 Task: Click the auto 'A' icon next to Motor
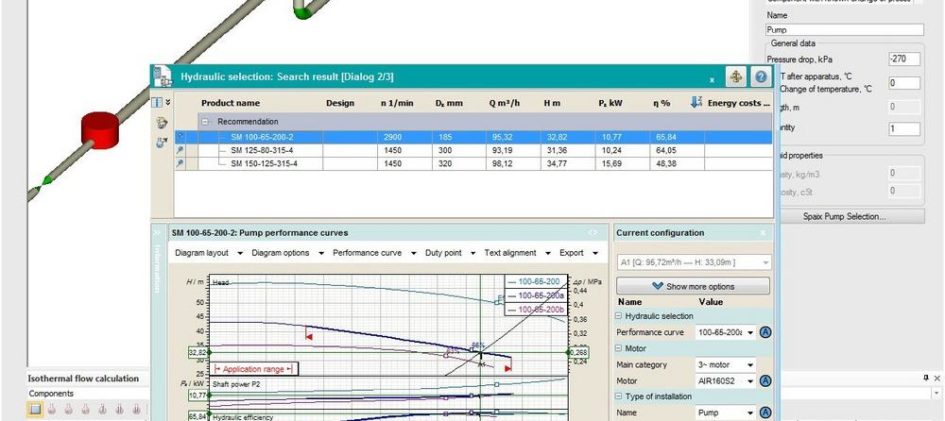tap(765, 381)
